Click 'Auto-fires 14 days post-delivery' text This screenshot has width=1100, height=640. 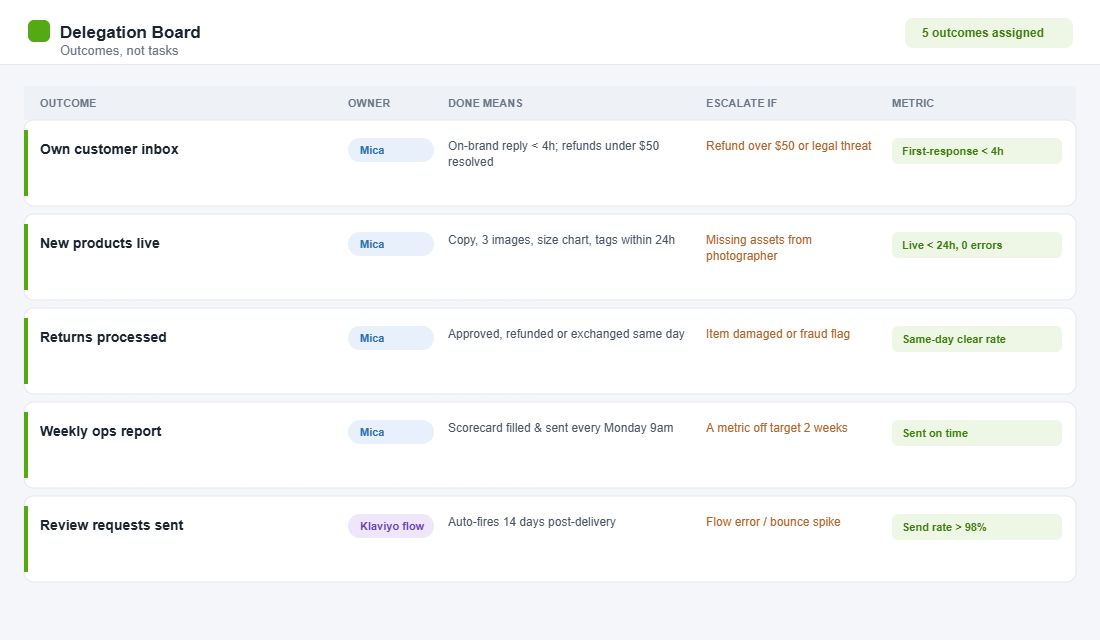pyautogui.click(x=532, y=522)
